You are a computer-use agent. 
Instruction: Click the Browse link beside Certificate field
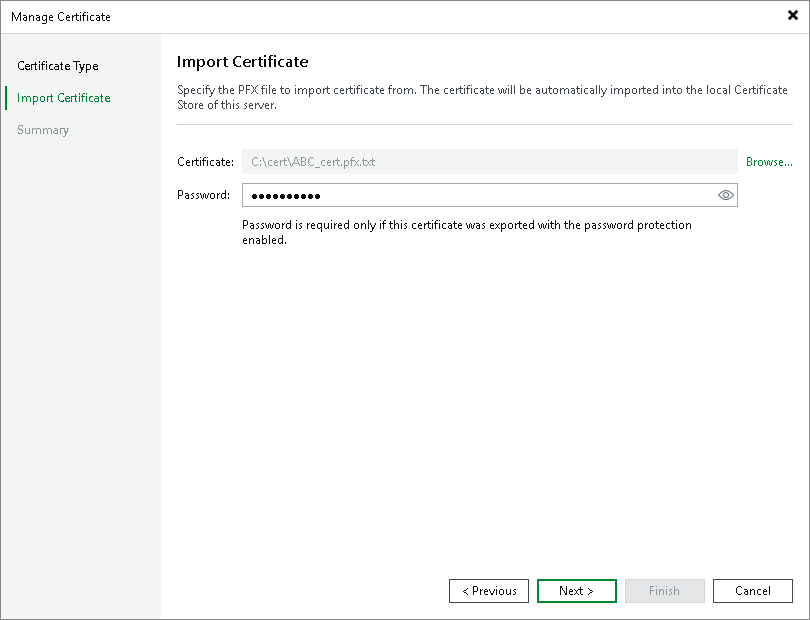[769, 161]
